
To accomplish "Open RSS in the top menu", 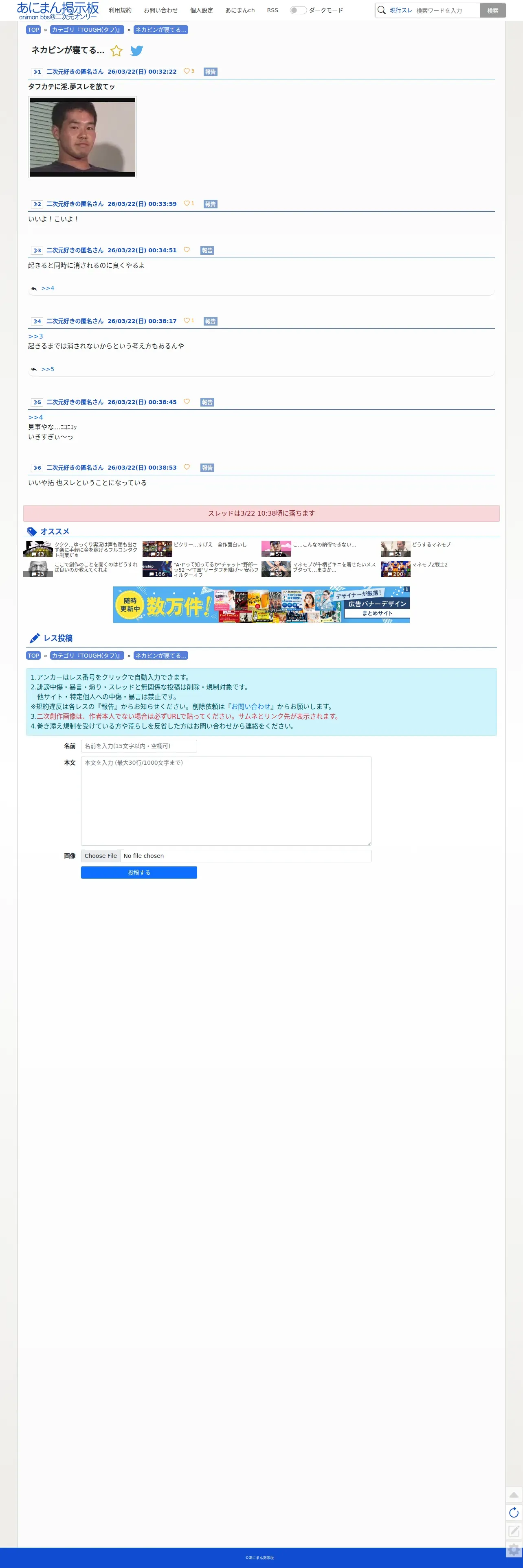I will [272, 10].
